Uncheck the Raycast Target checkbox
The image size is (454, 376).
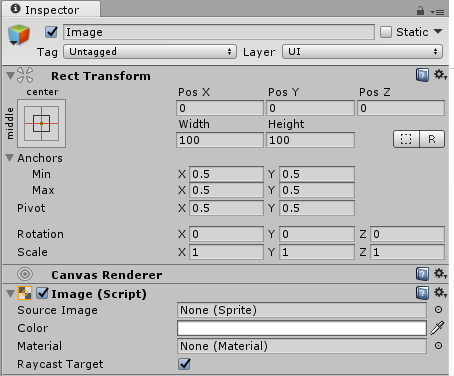184,364
